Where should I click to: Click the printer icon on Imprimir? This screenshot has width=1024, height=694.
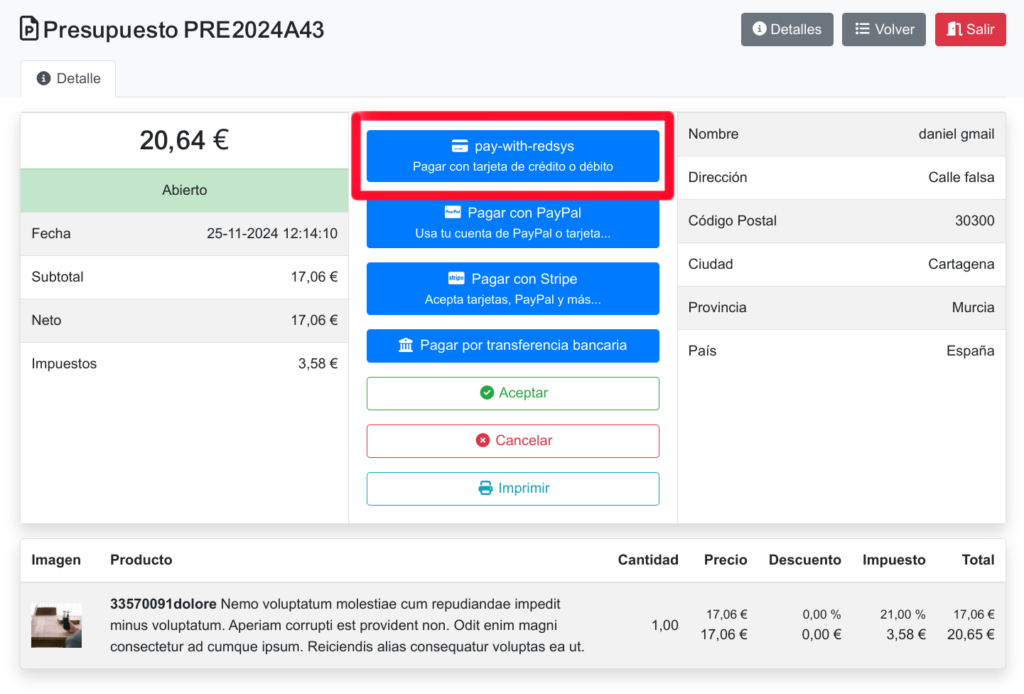point(486,488)
